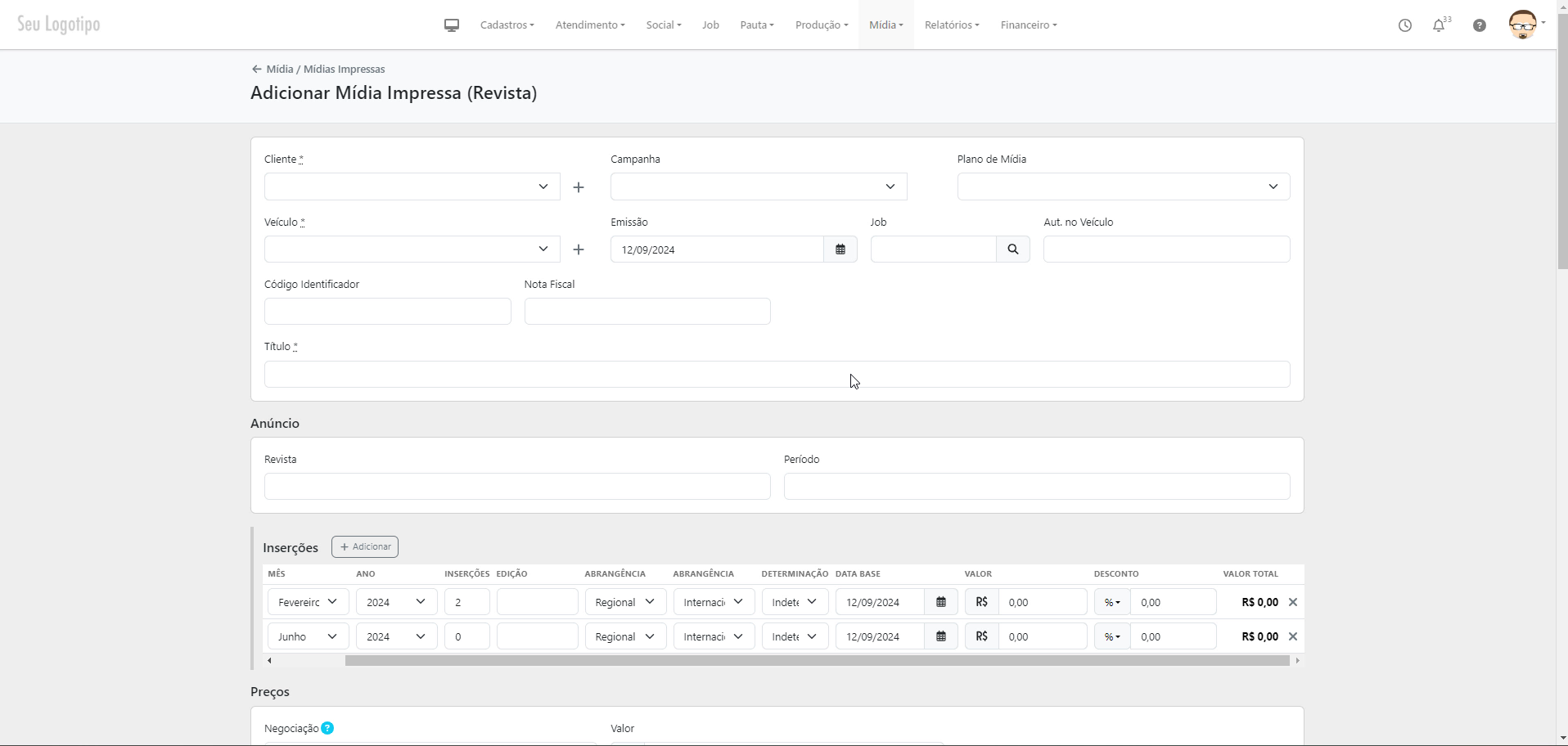1568x746 pixels.
Task: Click the Job search magnifier icon
Action: 1012,249
